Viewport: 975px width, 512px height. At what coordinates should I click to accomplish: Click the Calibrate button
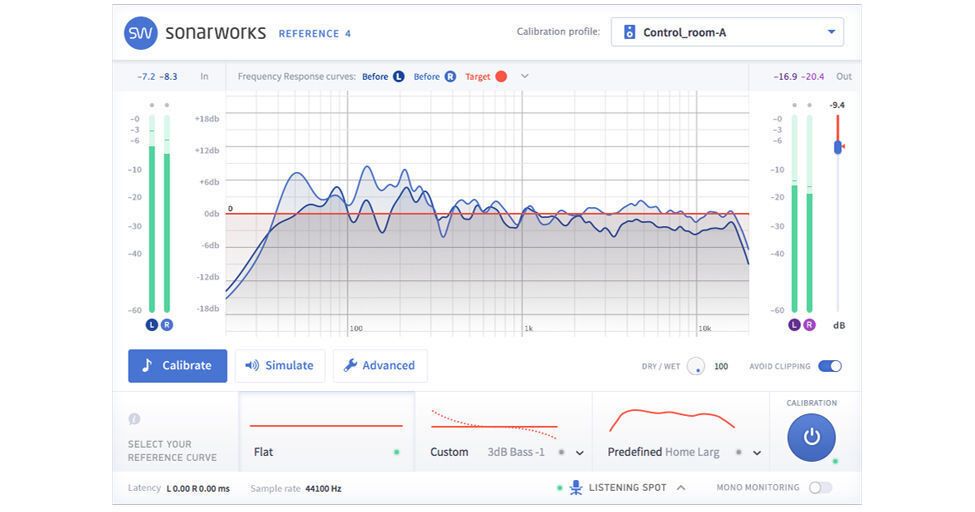(178, 366)
